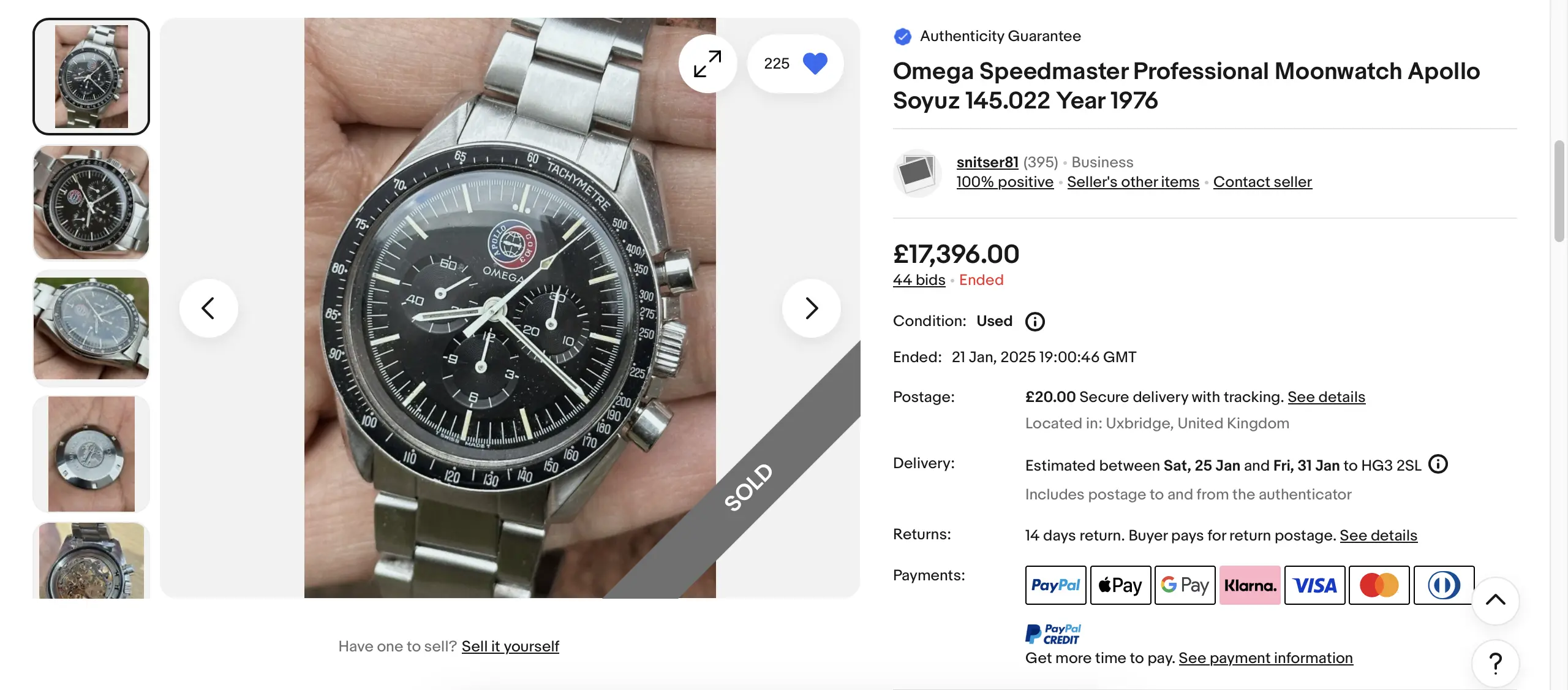View the 44 bids history
The width and height of the screenshot is (1568, 690).
point(919,280)
